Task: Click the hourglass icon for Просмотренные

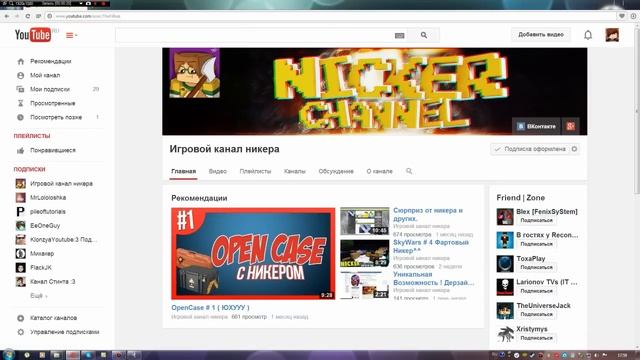Action: pyautogui.click(x=21, y=103)
